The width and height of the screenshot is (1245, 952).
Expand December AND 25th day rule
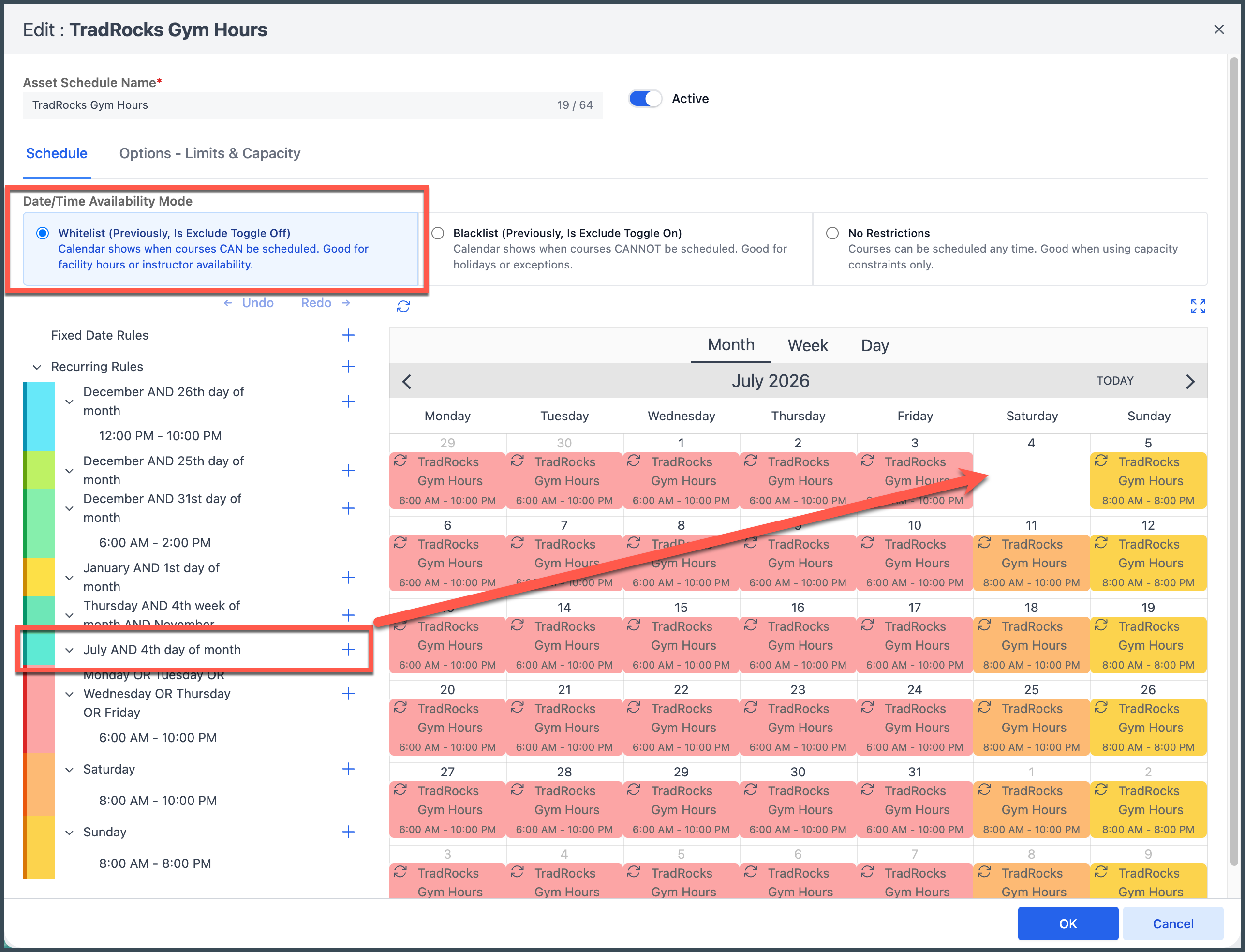coord(69,471)
